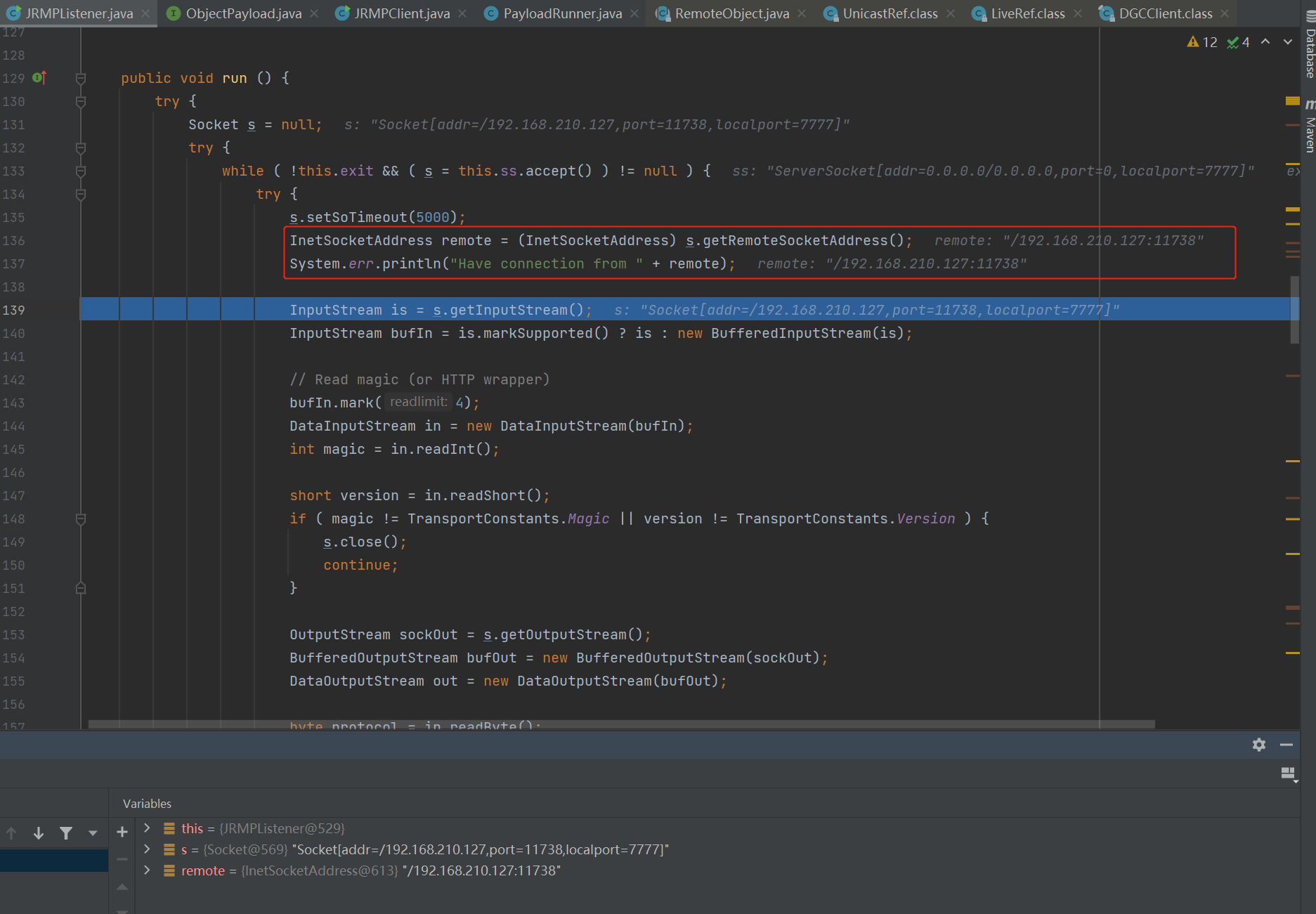Click line number 139 in the gutter
The width and height of the screenshot is (1316, 914).
pyautogui.click(x=13, y=310)
